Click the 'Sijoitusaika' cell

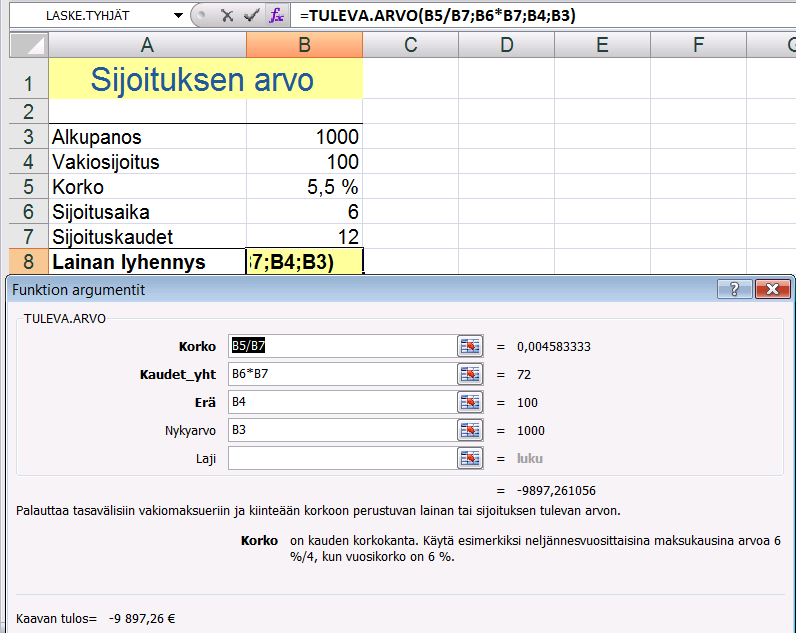(147, 211)
